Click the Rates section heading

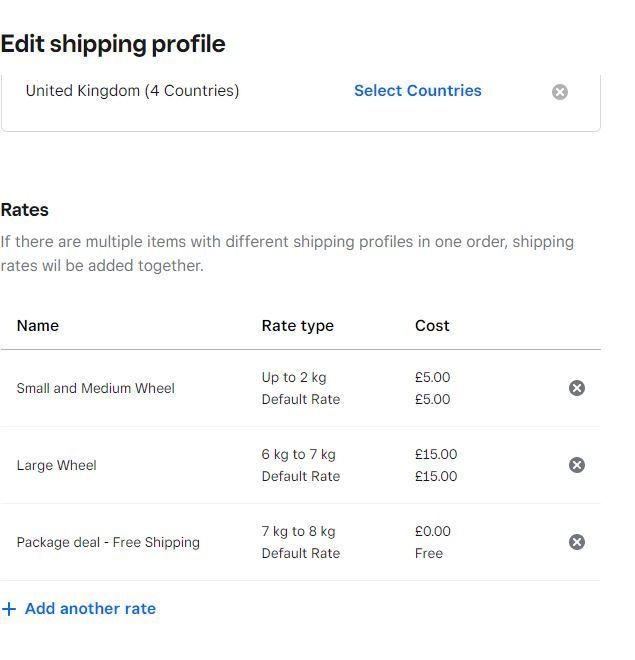pyautogui.click(x=25, y=210)
